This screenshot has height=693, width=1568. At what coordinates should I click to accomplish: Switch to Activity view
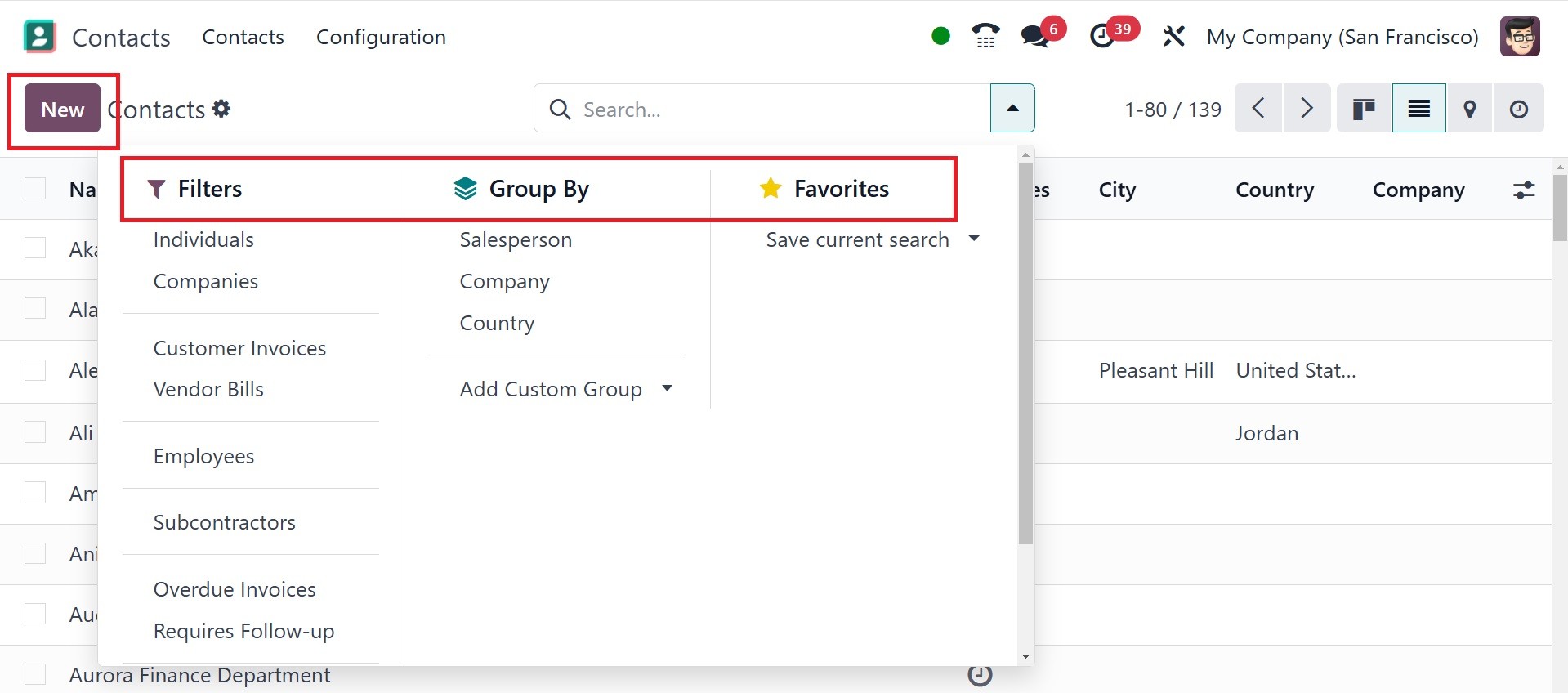[1518, 109]
